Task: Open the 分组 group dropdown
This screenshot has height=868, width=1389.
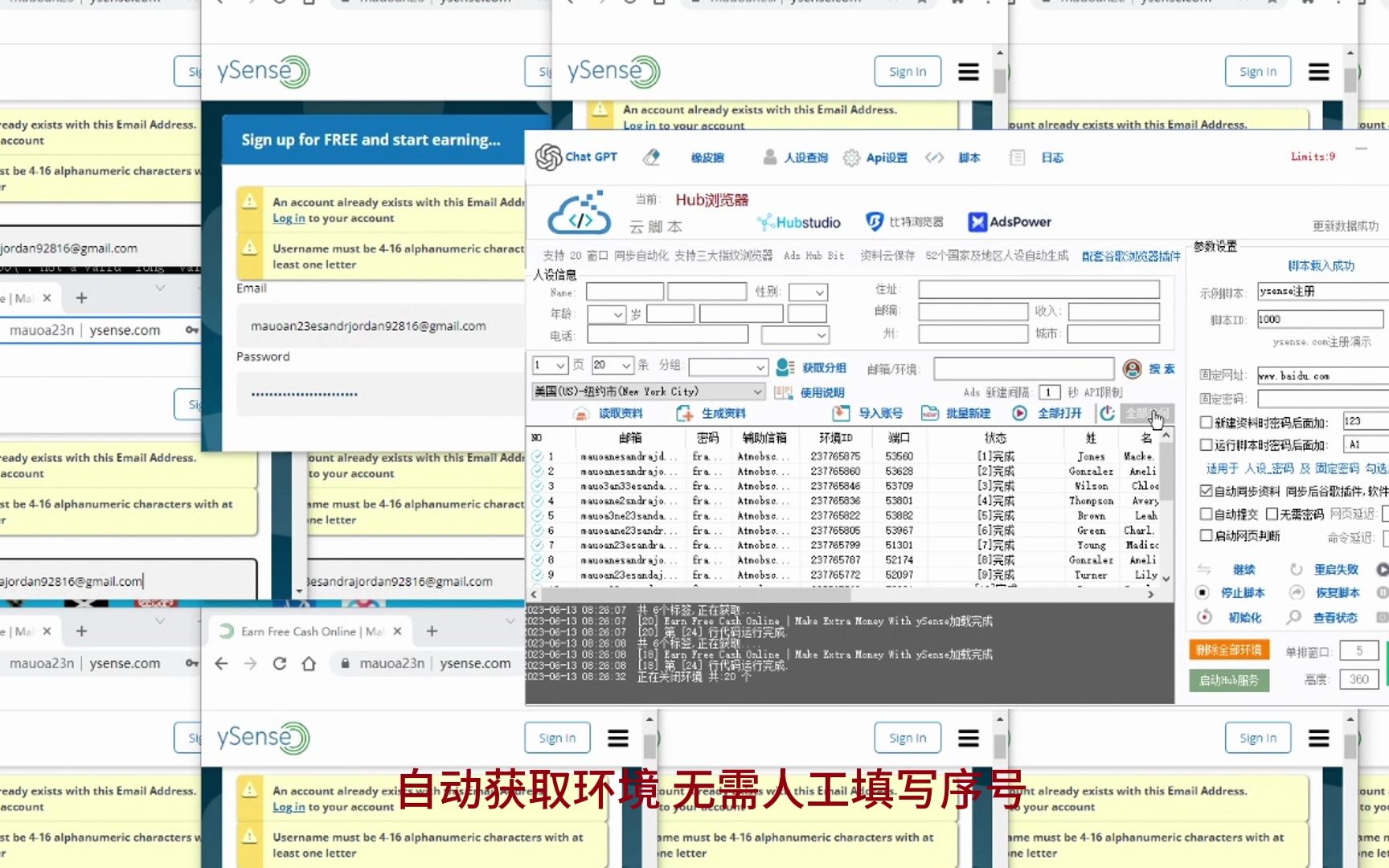Action: coord(728,367)
